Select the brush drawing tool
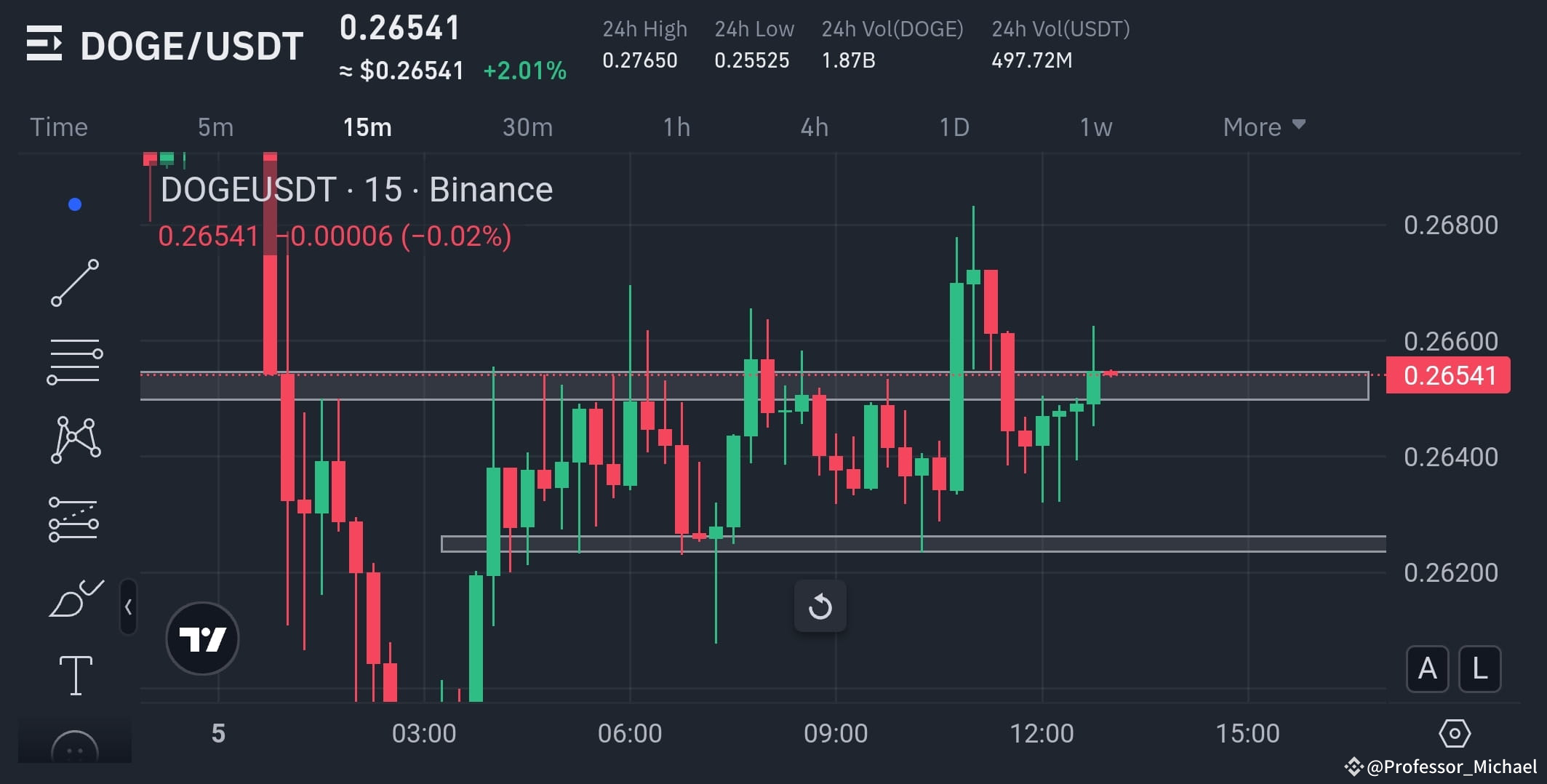Screen dimensions: 1547x784 point(75,596)
